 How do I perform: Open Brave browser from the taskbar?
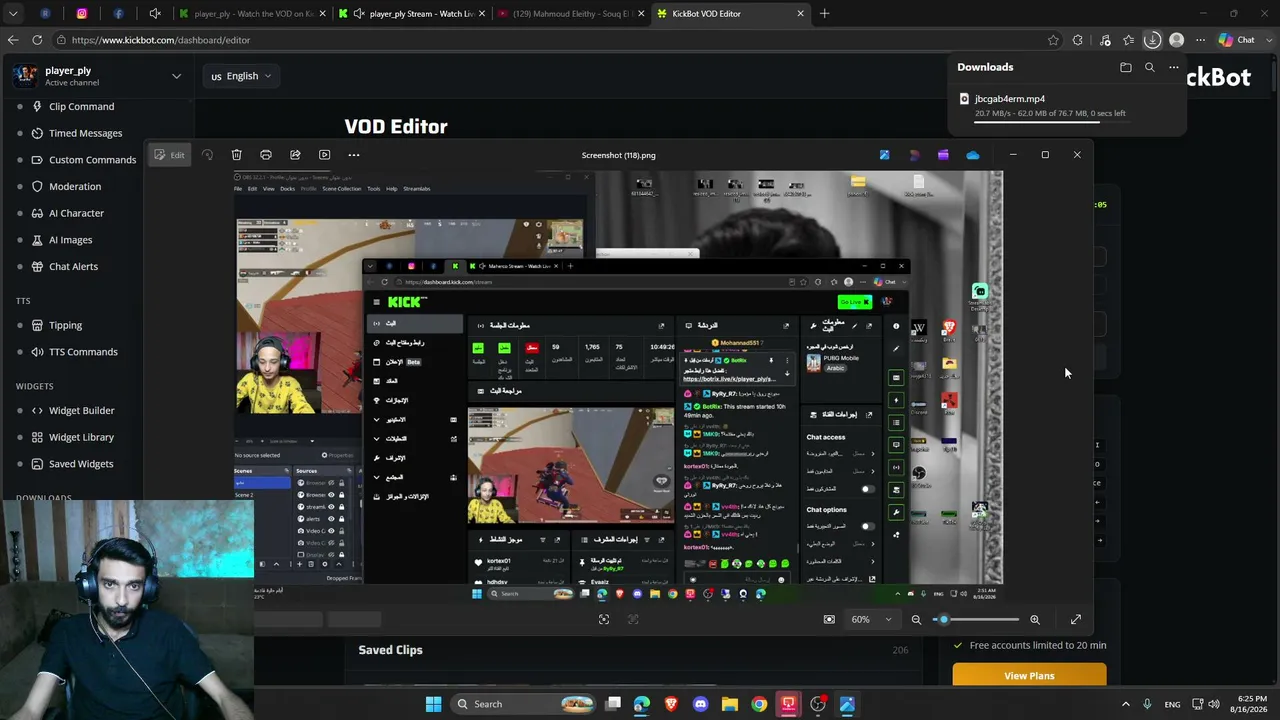[x=671, y=704]
